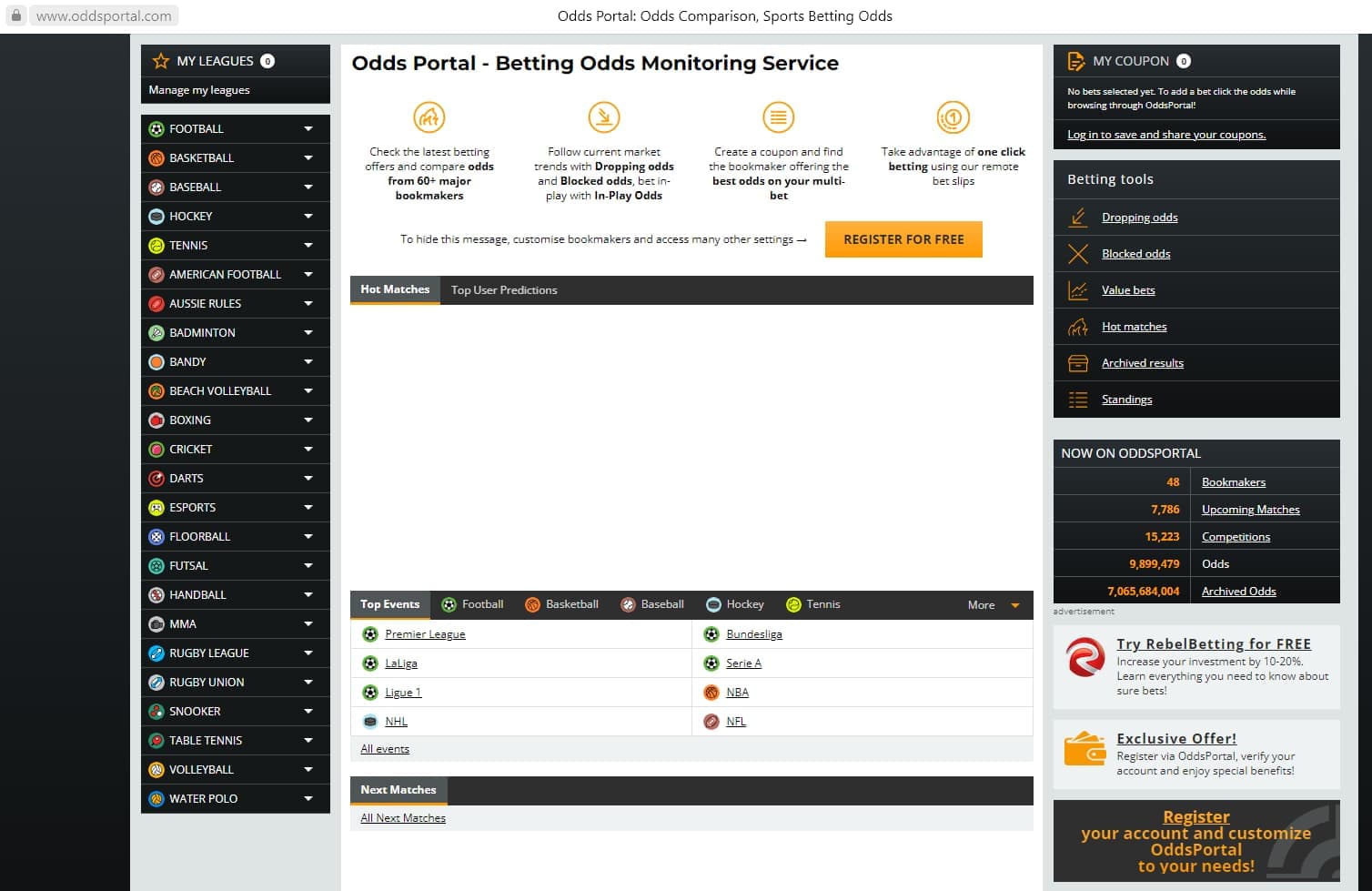The width and height of the screenshot is (1372, 891).
Task: Click the Hot matches icon
Action: click(1078, 327)
